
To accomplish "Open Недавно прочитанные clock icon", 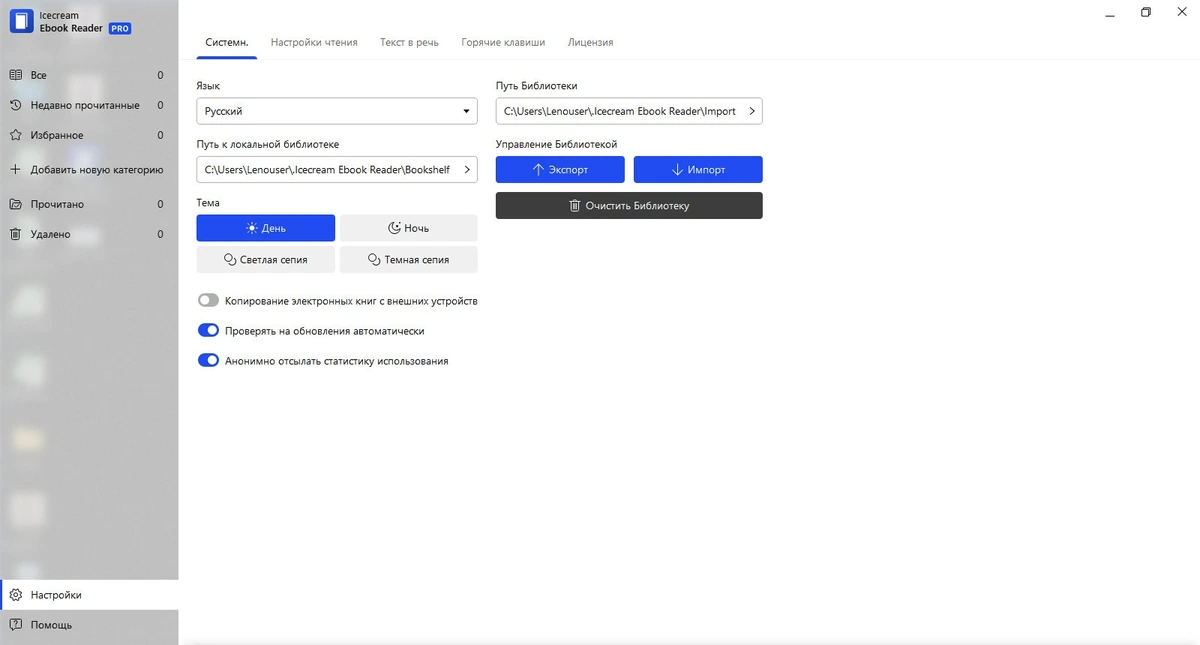I will tap(15, 105).
